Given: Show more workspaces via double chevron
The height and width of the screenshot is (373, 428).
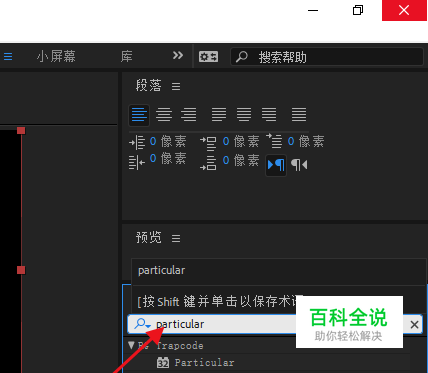Looking at the screenshot, I should coord(178,55).
